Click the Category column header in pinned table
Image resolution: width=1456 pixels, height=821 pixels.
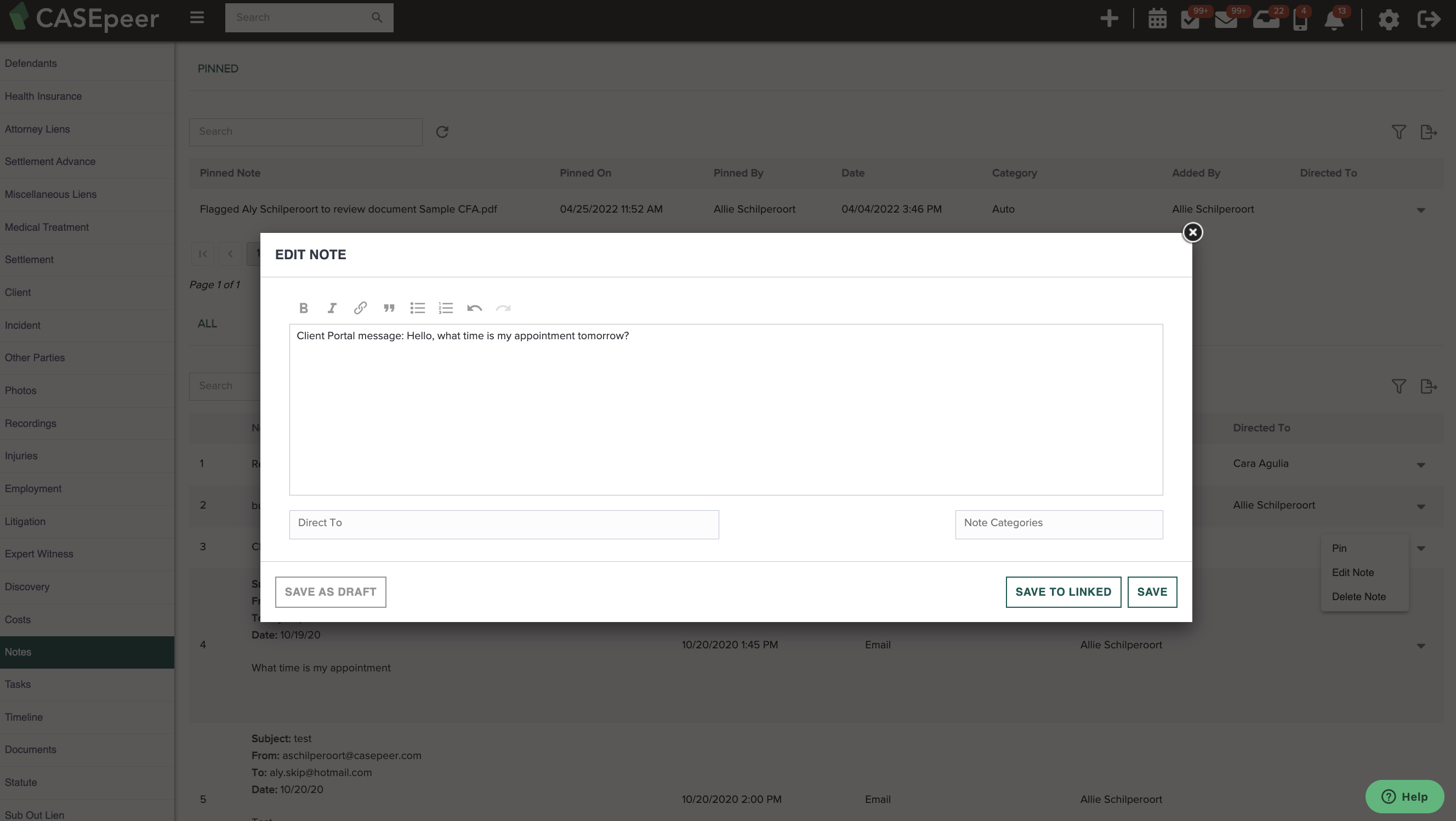coord(1014,174)
